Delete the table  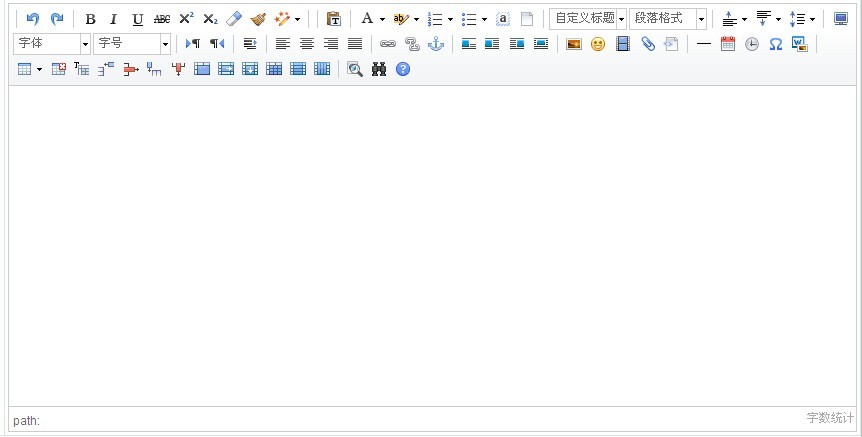coord(58,69)
